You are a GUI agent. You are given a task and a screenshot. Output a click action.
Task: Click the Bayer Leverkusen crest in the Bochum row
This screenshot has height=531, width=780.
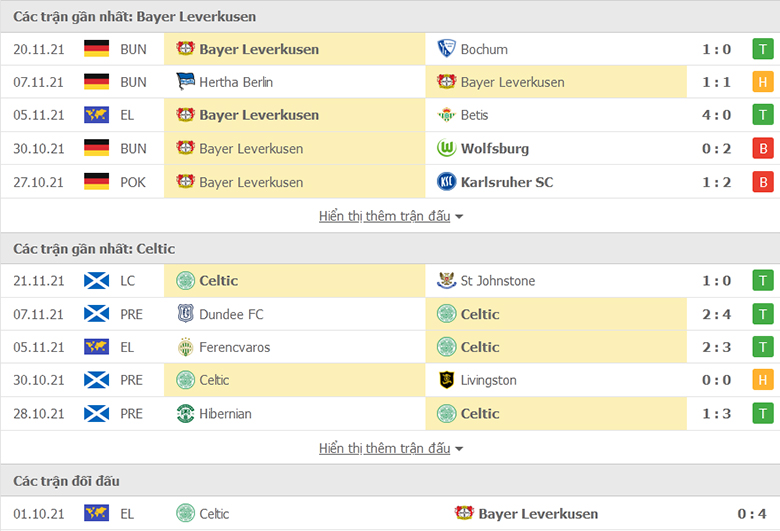(185, 48)
